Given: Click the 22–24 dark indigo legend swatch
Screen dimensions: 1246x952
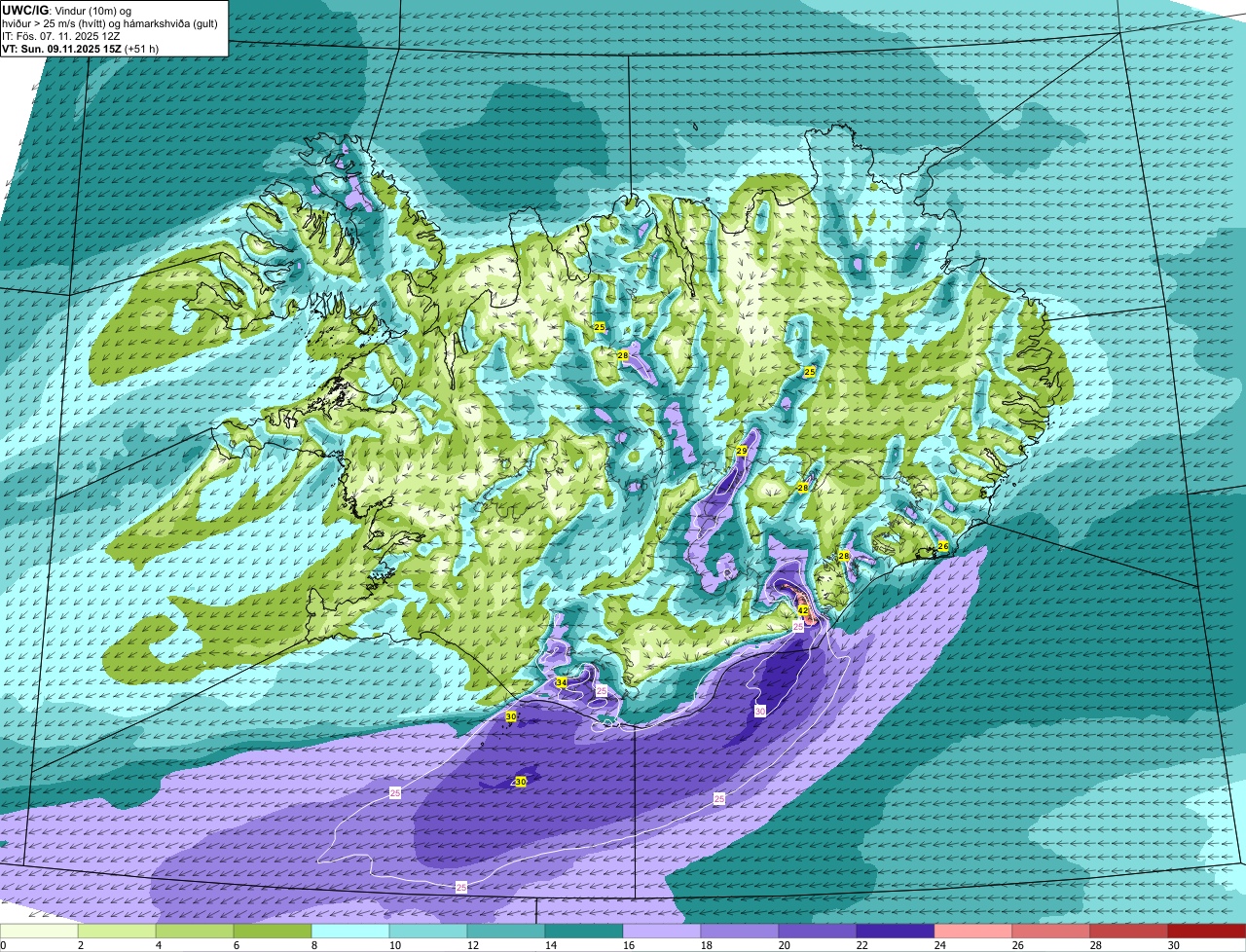Looking at the screenshot, I should 896,931.
